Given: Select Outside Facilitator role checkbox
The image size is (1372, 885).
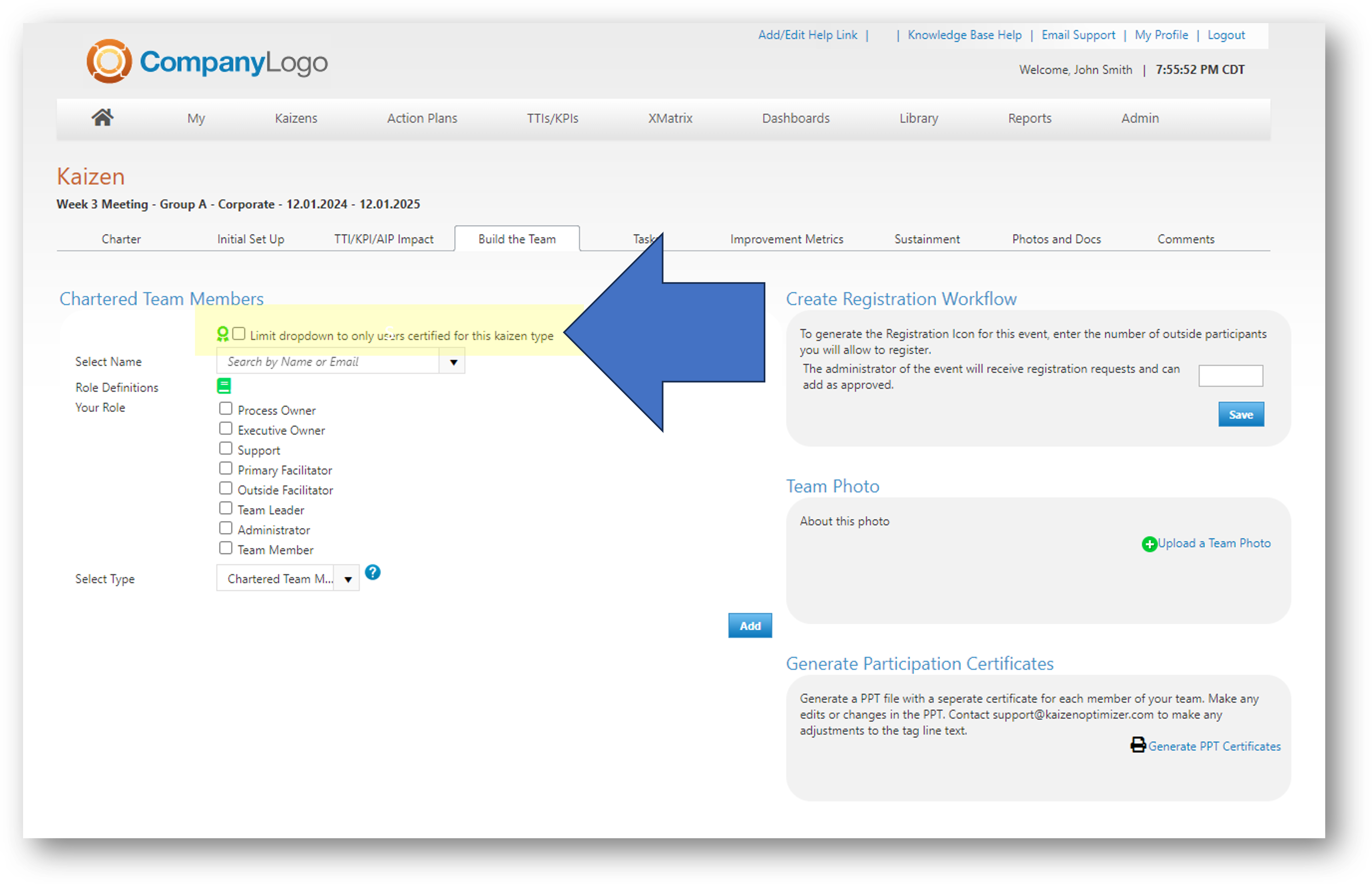Looking at the screenshot, I should click(226, 488).
